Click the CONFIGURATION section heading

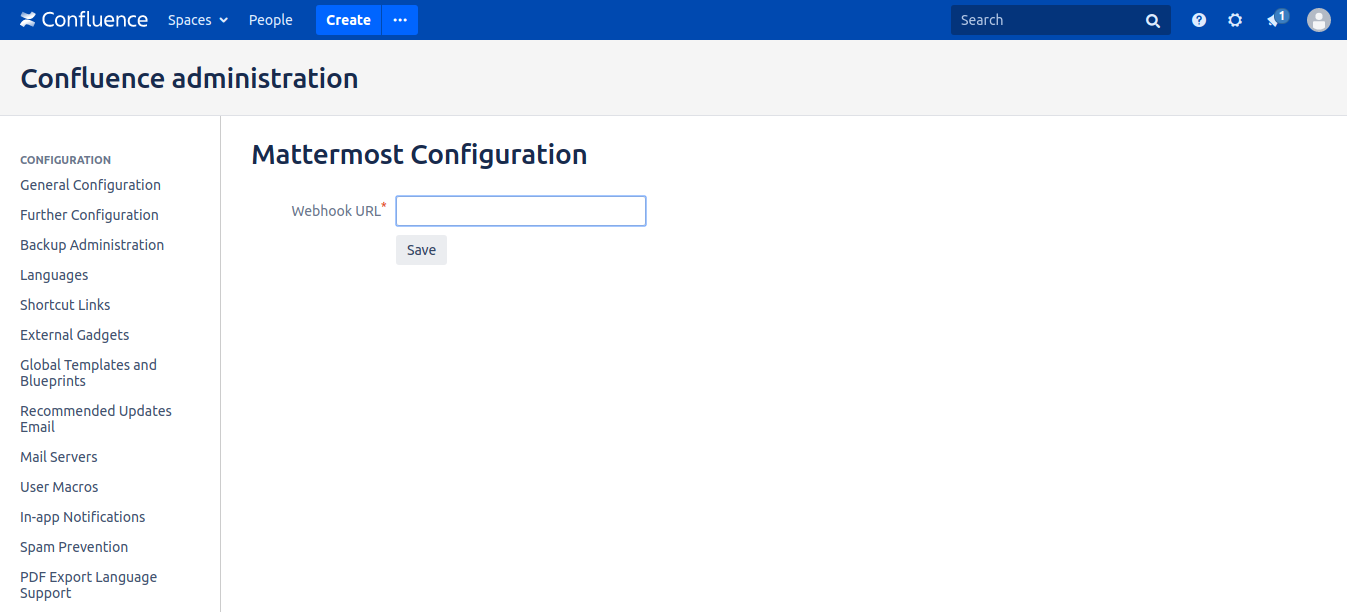point(65,160)
